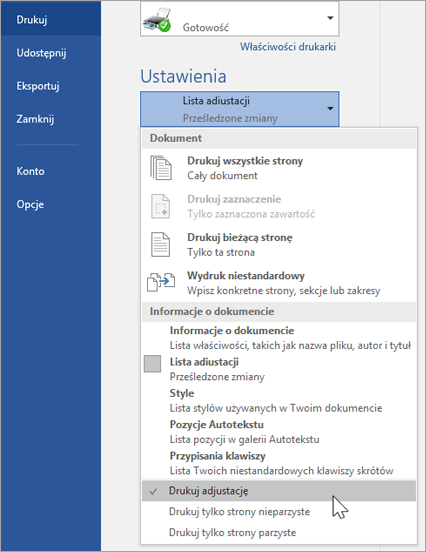426x552 pixels.
Task: Open the Eksportuj section
Action: point(38,86)
